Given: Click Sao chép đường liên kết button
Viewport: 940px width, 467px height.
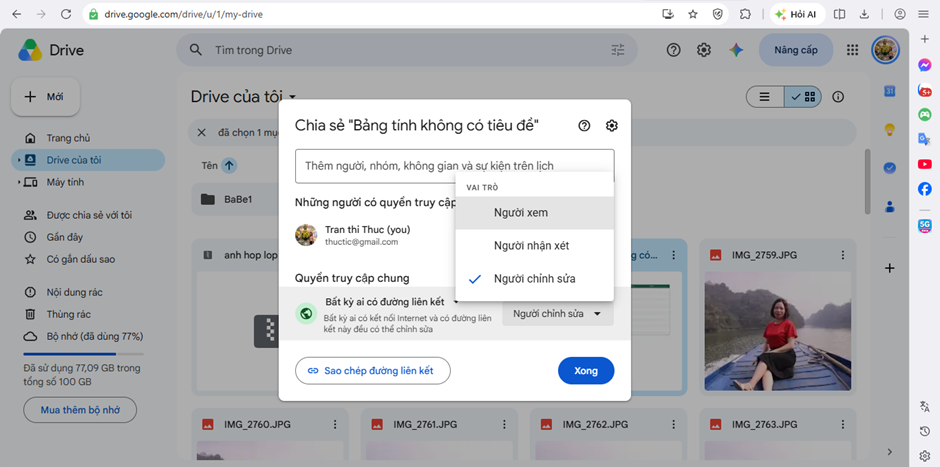Looking at the screenshot, I should click(372, 370).
